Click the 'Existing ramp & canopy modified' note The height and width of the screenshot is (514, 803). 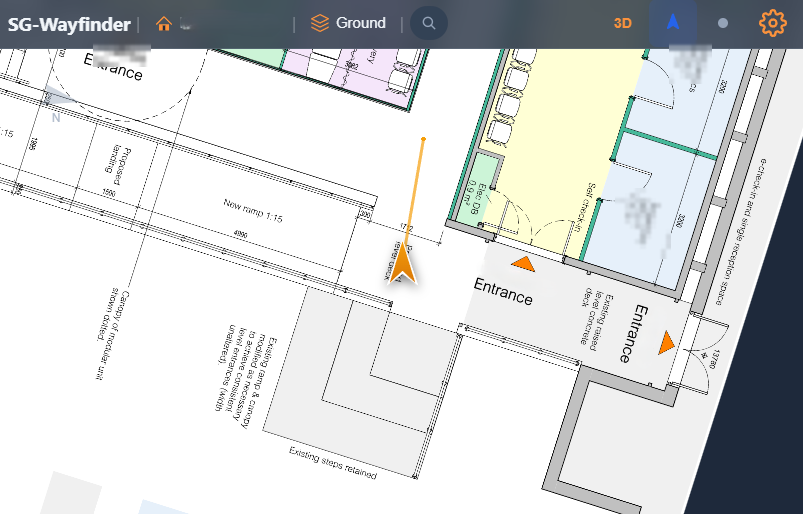246,376
